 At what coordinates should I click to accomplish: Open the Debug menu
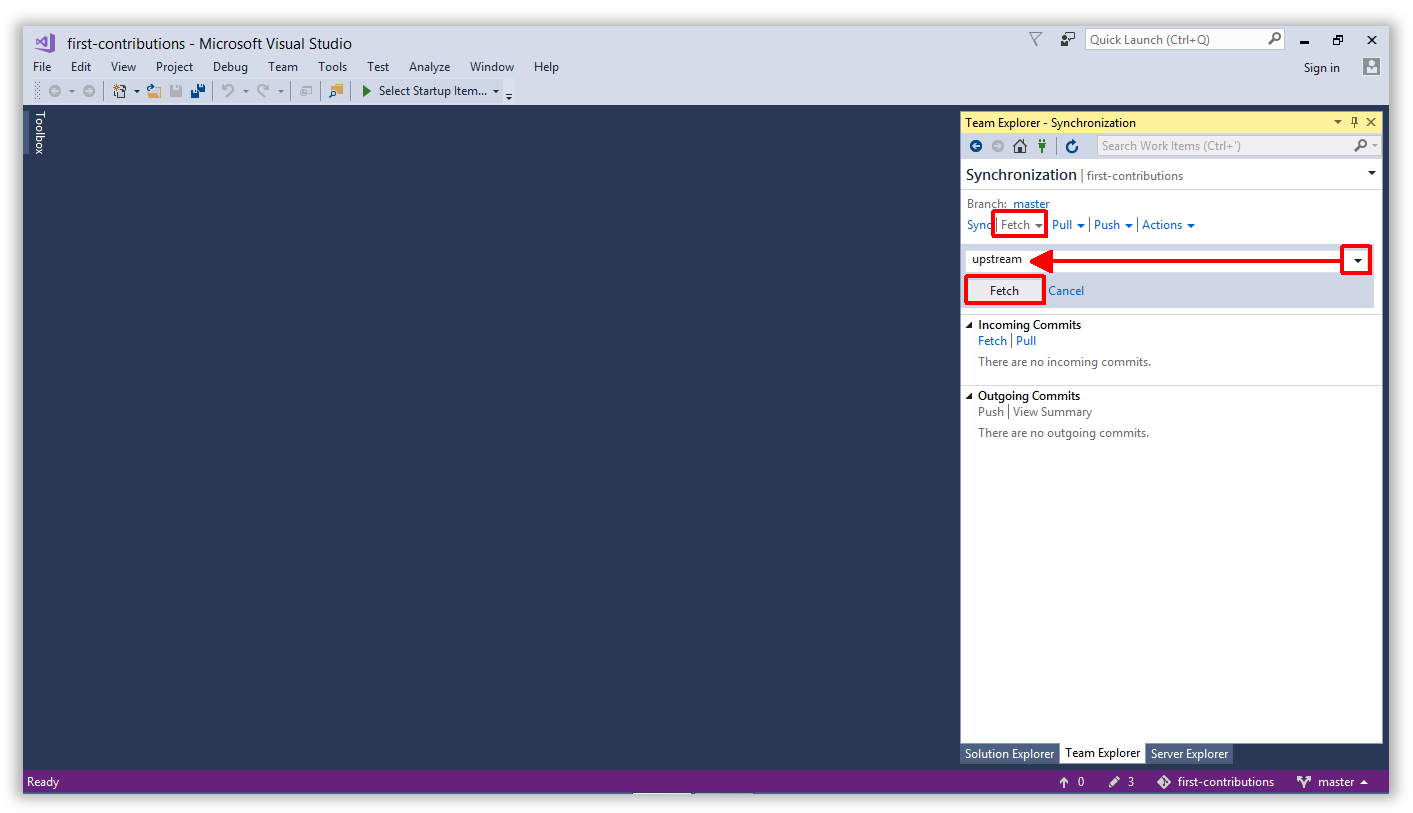[230, 67]
